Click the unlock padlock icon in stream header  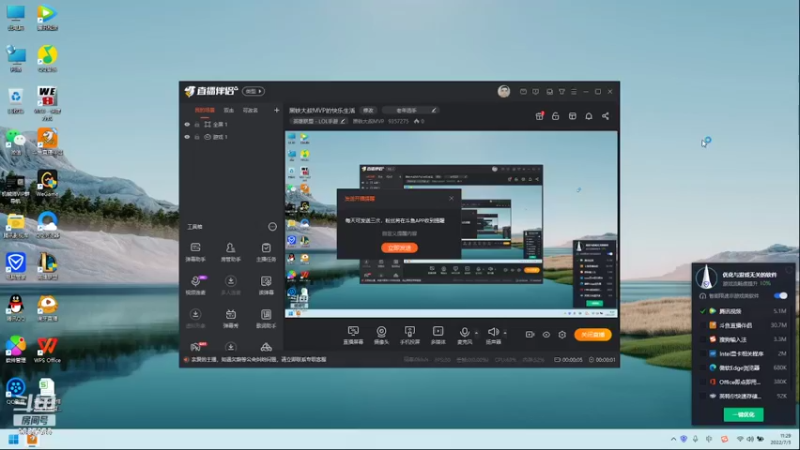556,116
